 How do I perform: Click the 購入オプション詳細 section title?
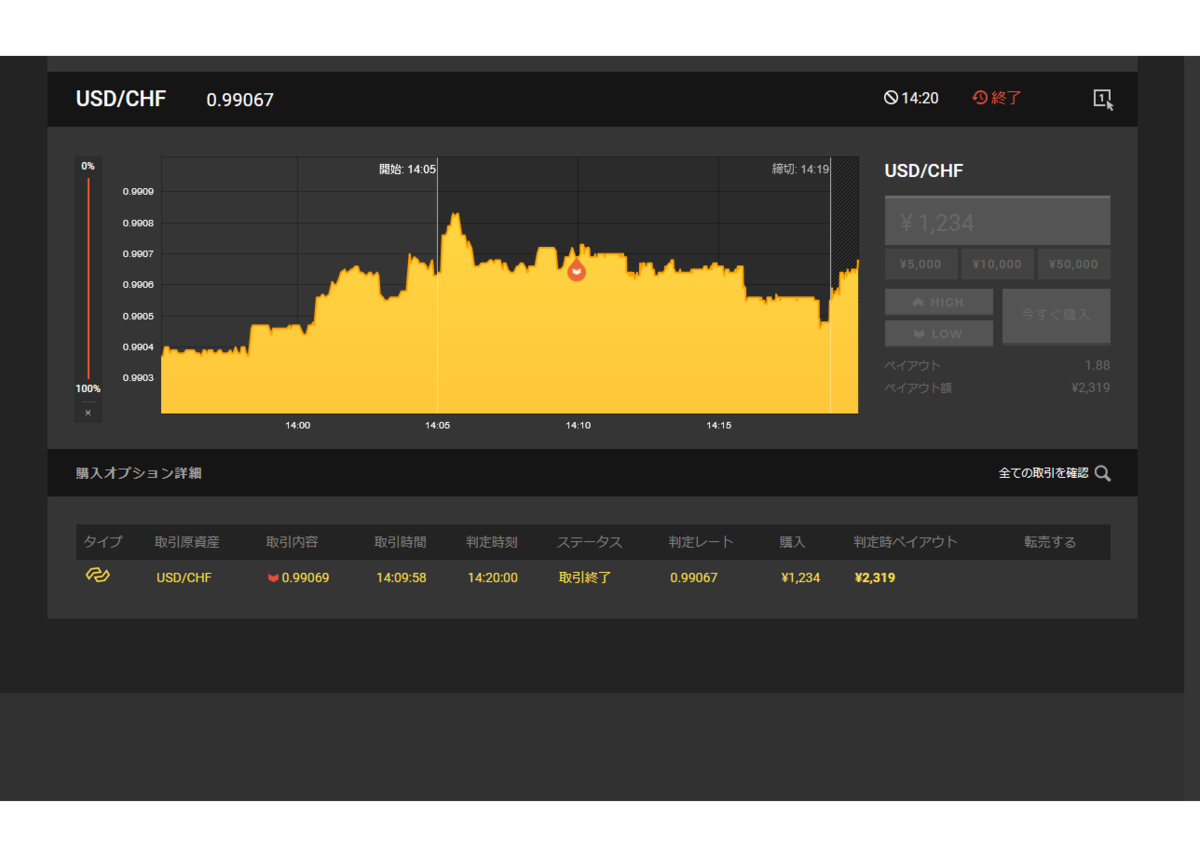(x=139, y=473)
